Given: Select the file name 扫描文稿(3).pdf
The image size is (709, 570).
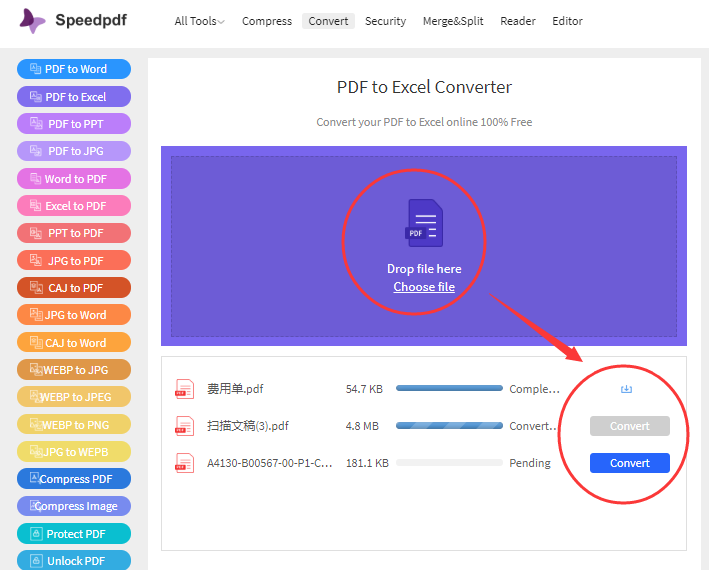Looking at the screenshot, I should coord(248,426).
